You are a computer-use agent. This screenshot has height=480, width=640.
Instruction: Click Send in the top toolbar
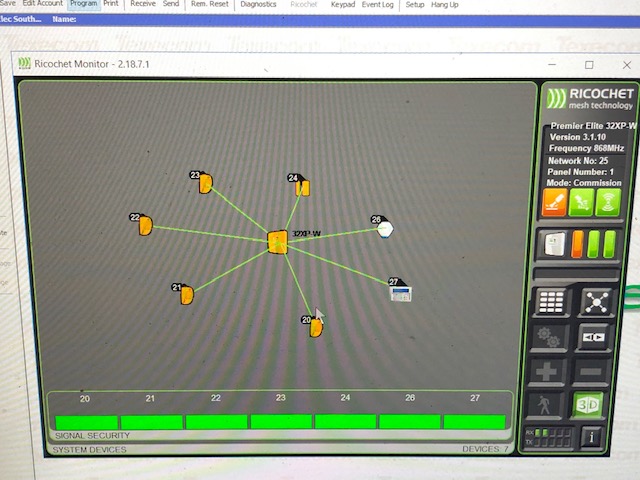[171, 4]
